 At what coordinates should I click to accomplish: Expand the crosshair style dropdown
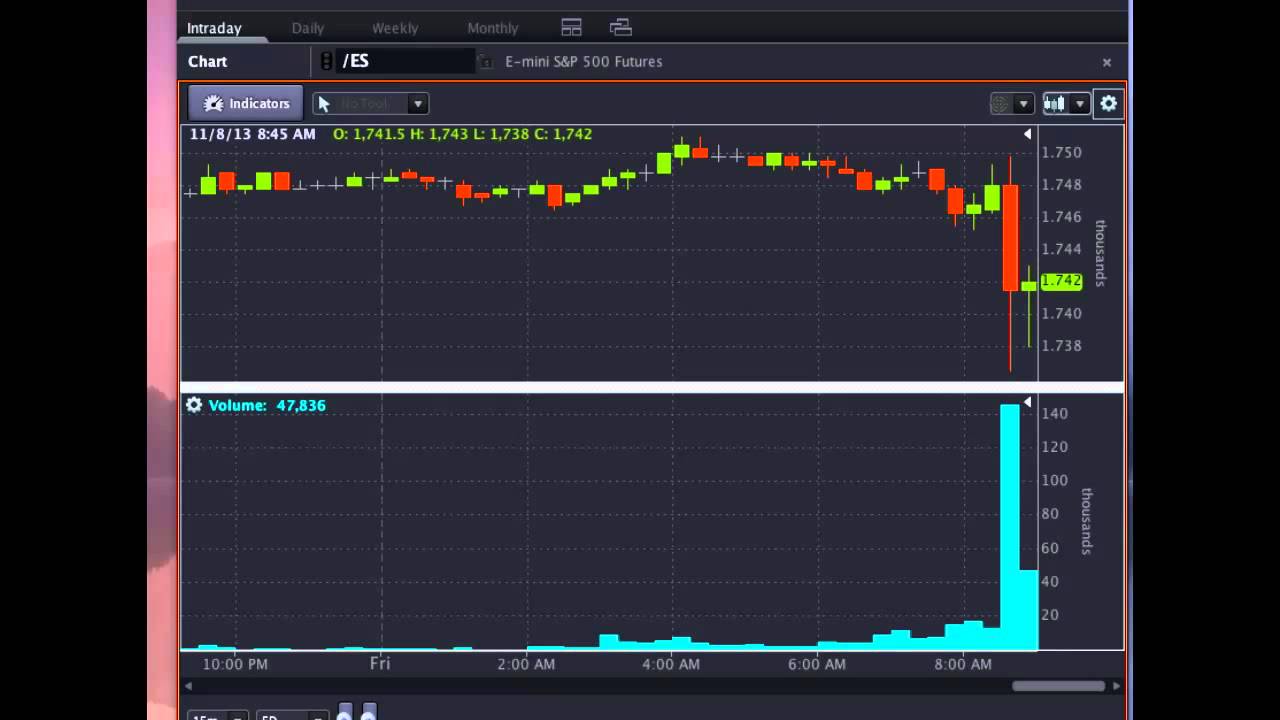[x=1023, y=103]
